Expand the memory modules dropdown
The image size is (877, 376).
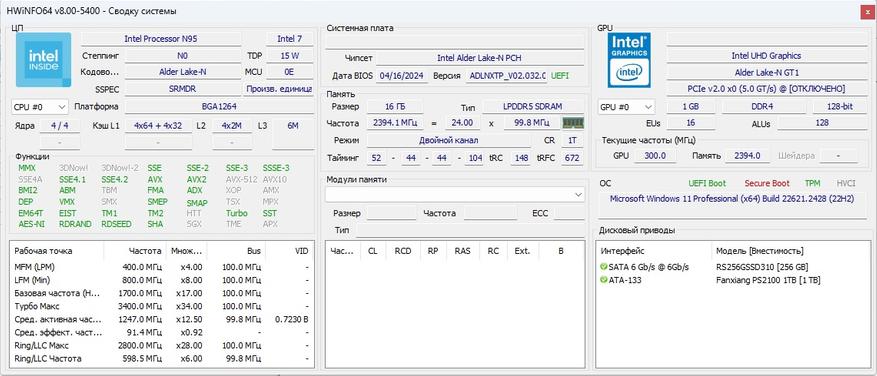point(455,194)
